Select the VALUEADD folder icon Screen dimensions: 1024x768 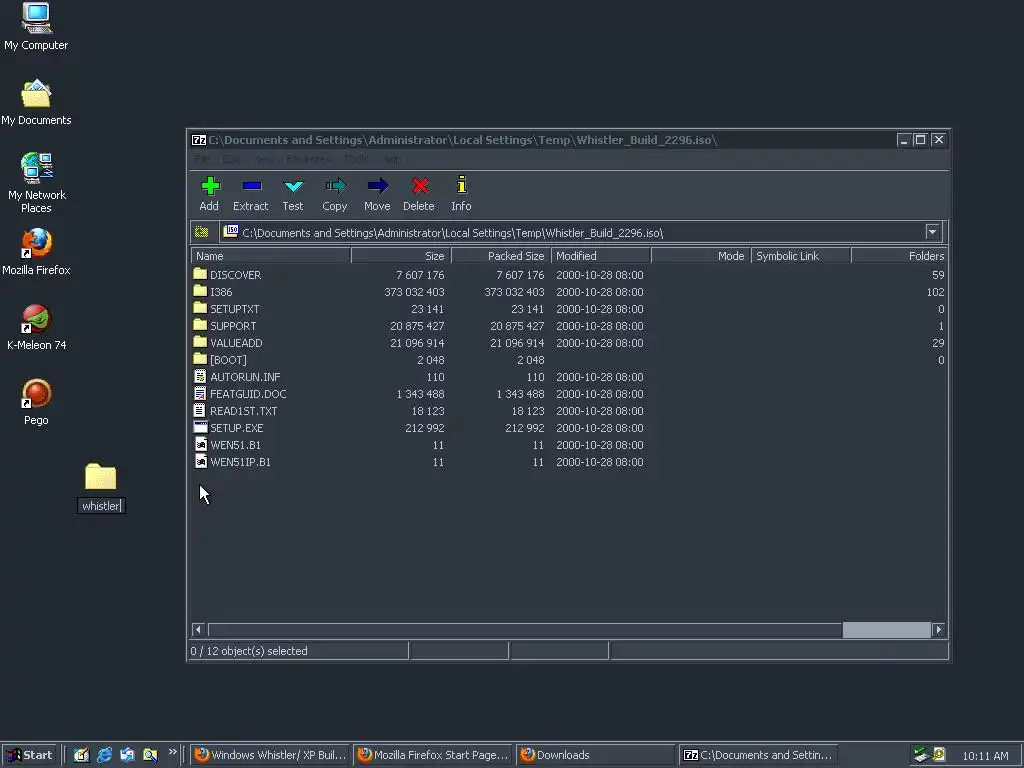pyautogui.click(x=200, y=342)
